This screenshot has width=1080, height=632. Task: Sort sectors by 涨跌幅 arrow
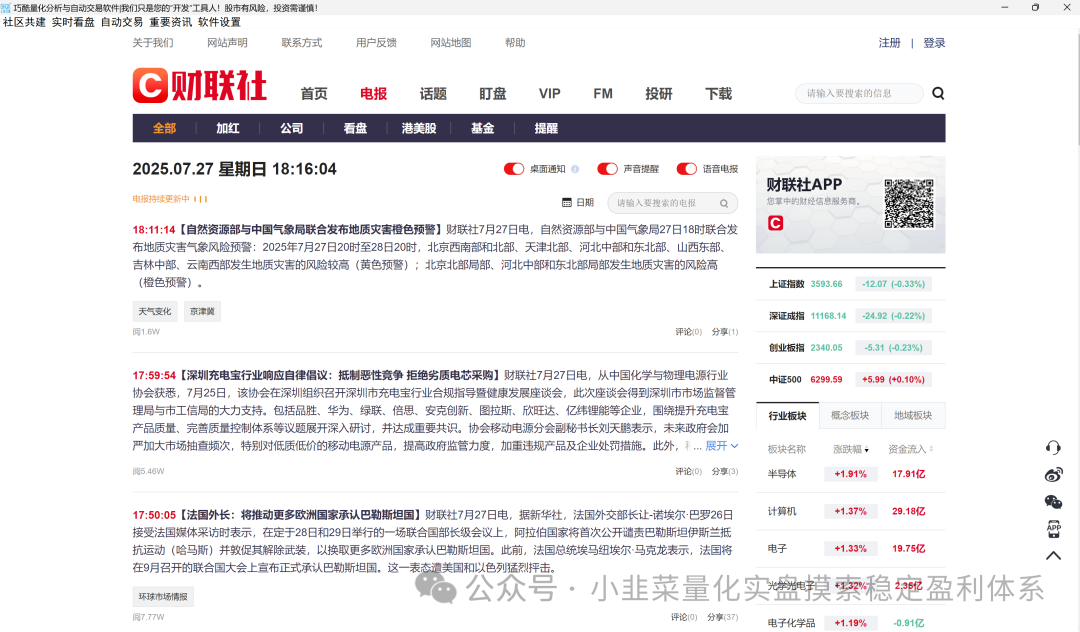(866, 450)
